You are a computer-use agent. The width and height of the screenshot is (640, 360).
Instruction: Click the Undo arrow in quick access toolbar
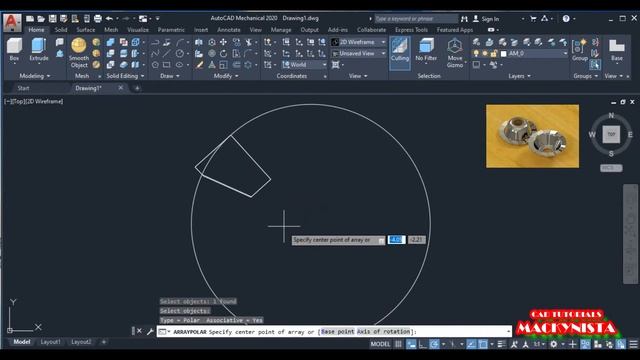point(109,18)
